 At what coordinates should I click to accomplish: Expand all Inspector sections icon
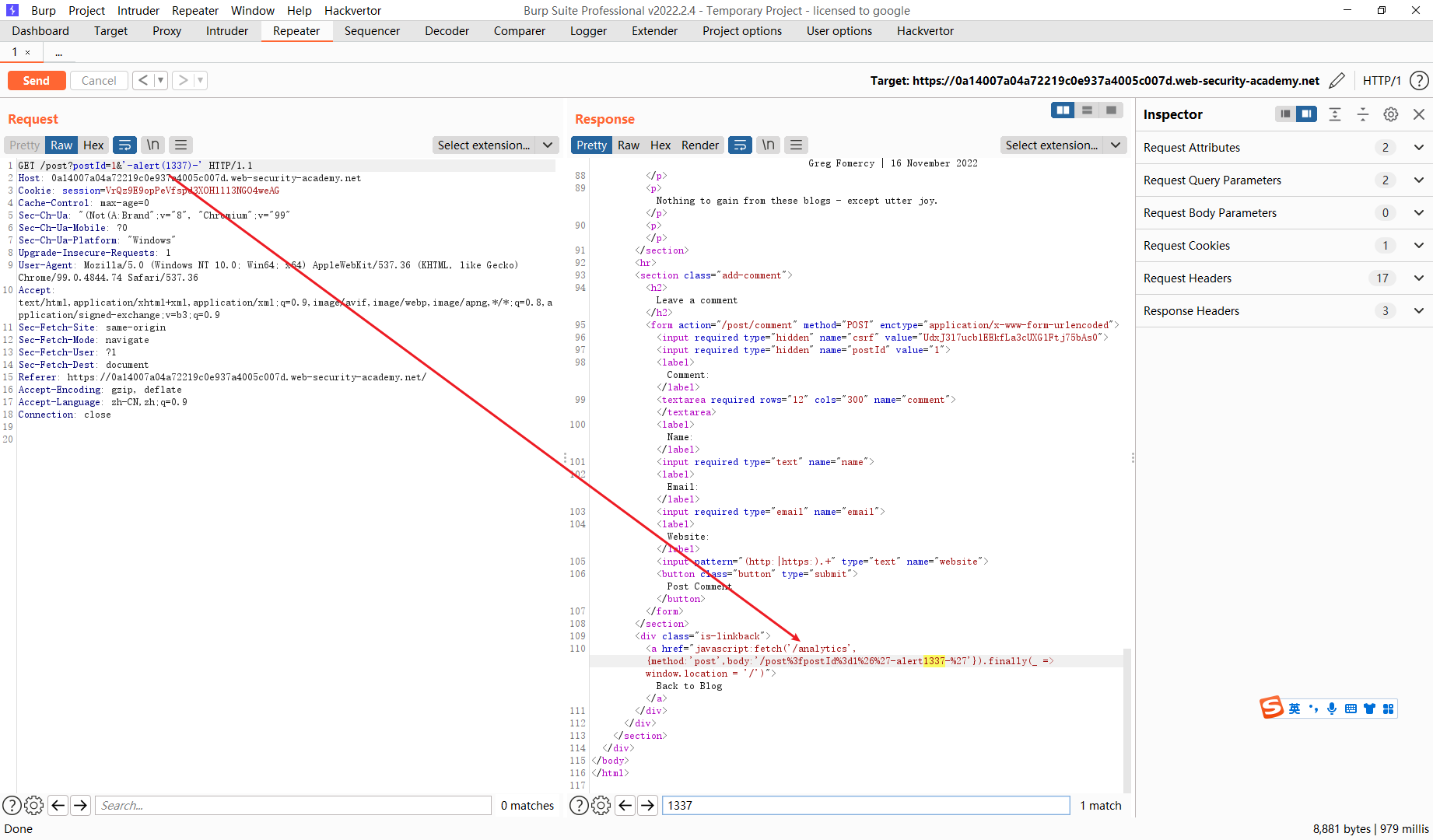(1335, 114)
